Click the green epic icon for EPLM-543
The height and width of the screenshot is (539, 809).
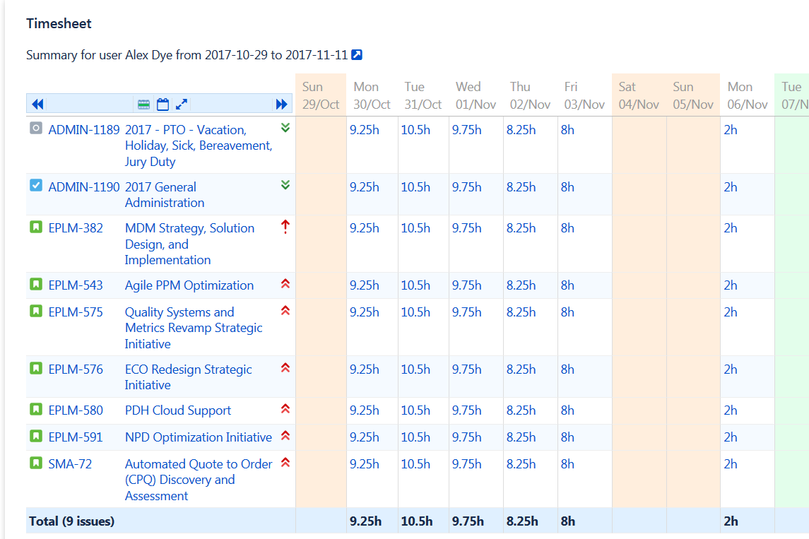(x=36, y=284)
